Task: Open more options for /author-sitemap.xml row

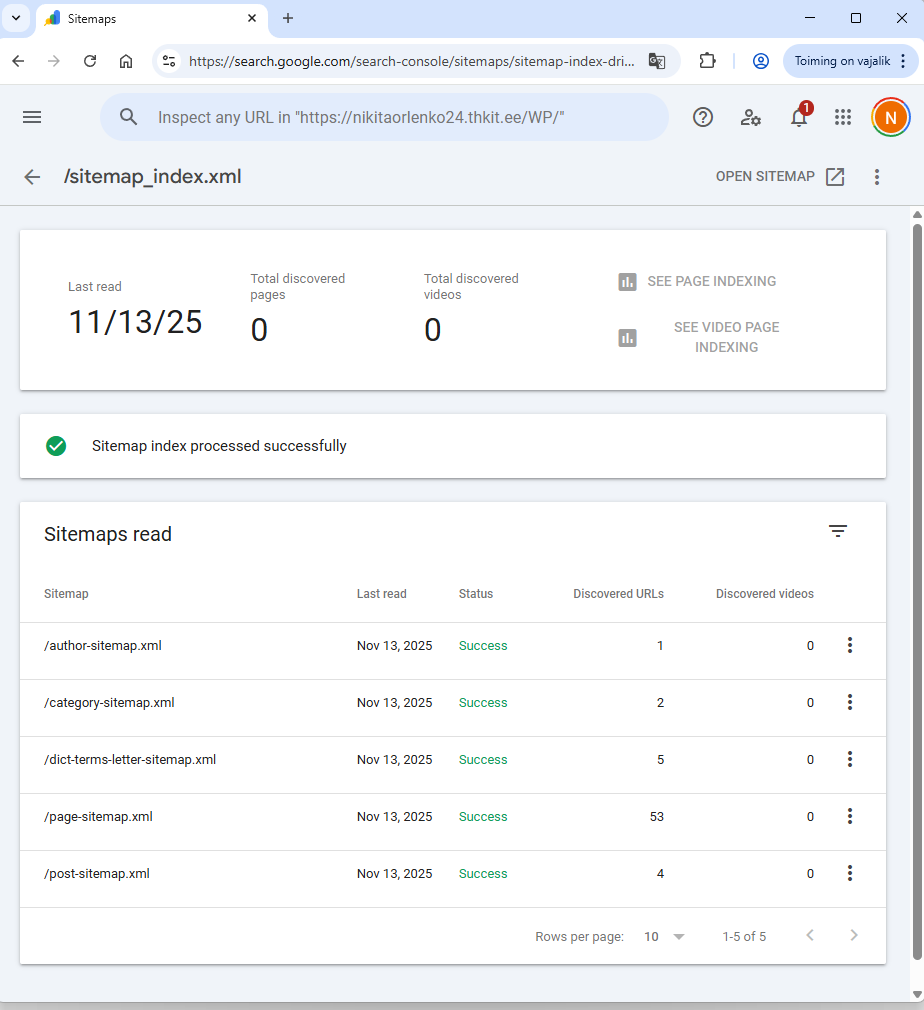Action: 850,646
